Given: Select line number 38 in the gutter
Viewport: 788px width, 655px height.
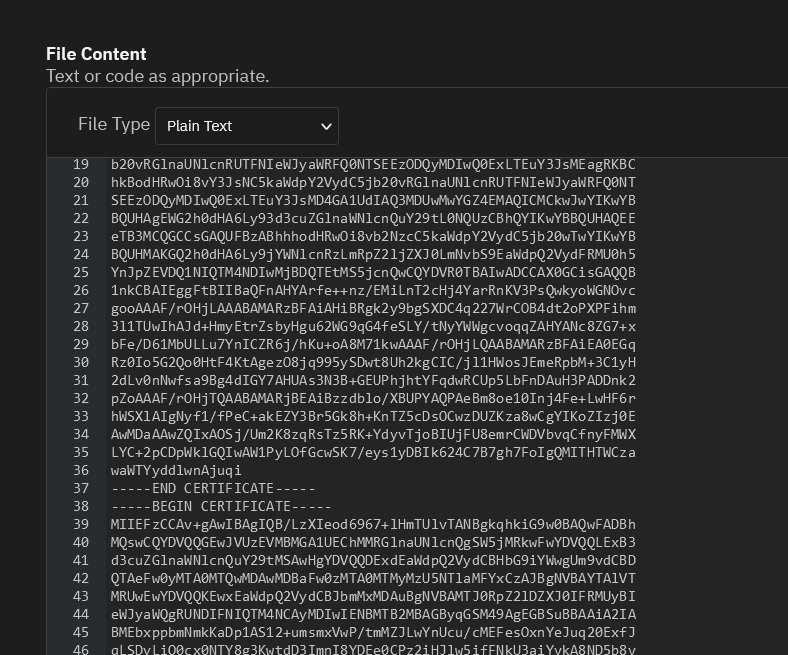Looking at the screenshot, I should point(81,506).
